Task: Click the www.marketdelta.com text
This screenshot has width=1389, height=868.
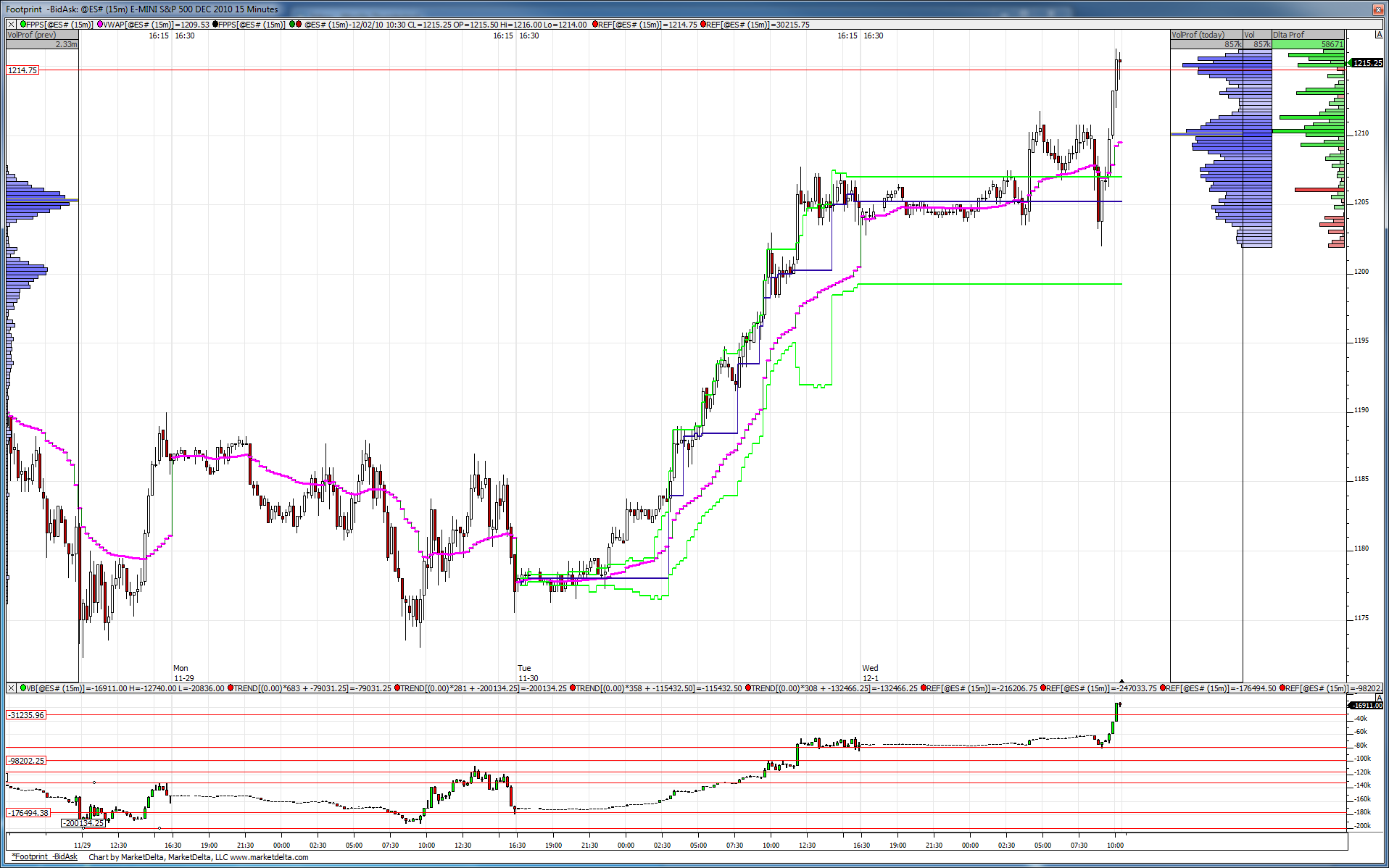Action: pyautogui.click(x=269, y=857)
